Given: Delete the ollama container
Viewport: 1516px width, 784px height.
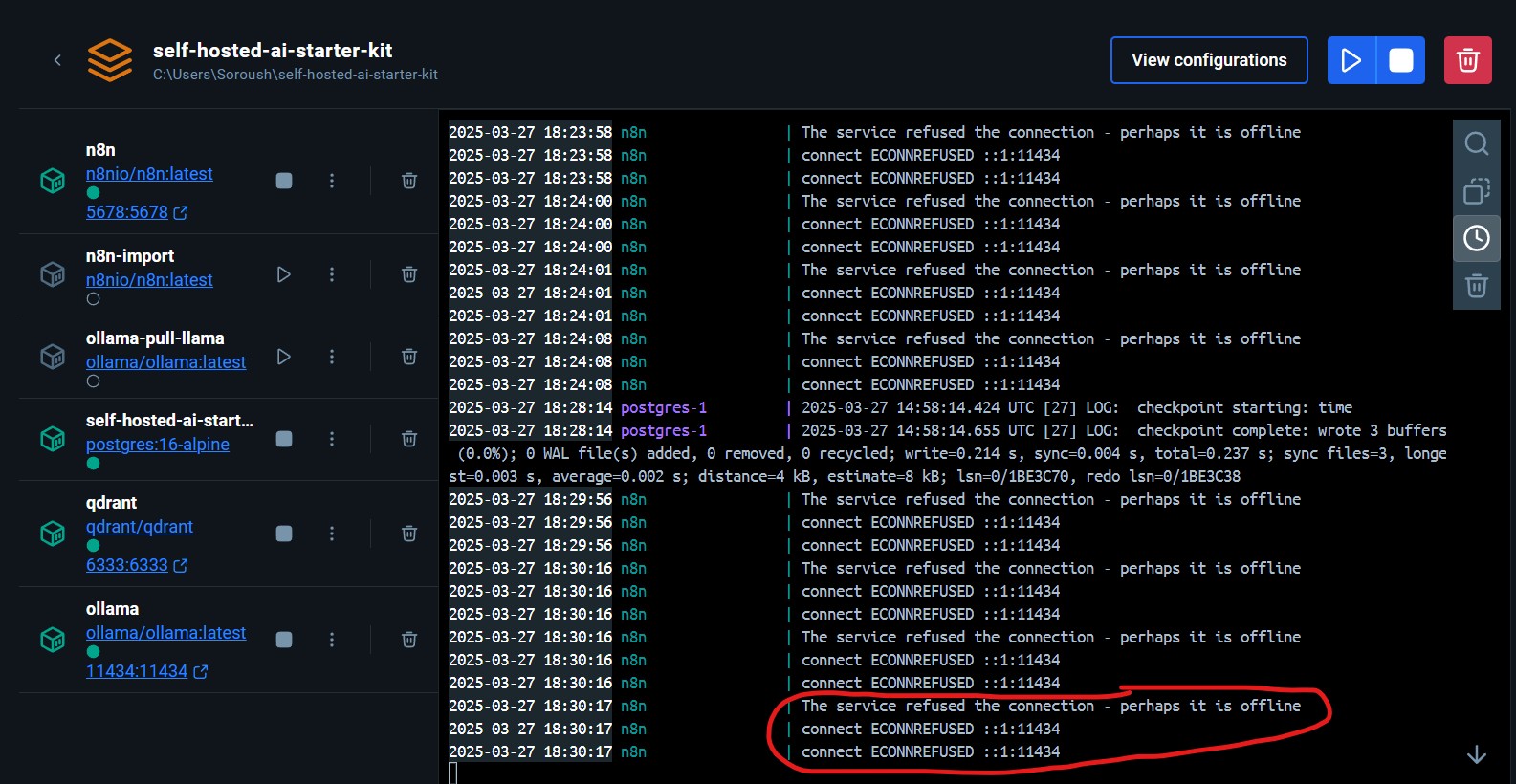Looking at the screenshot, I should pos(409,640).
